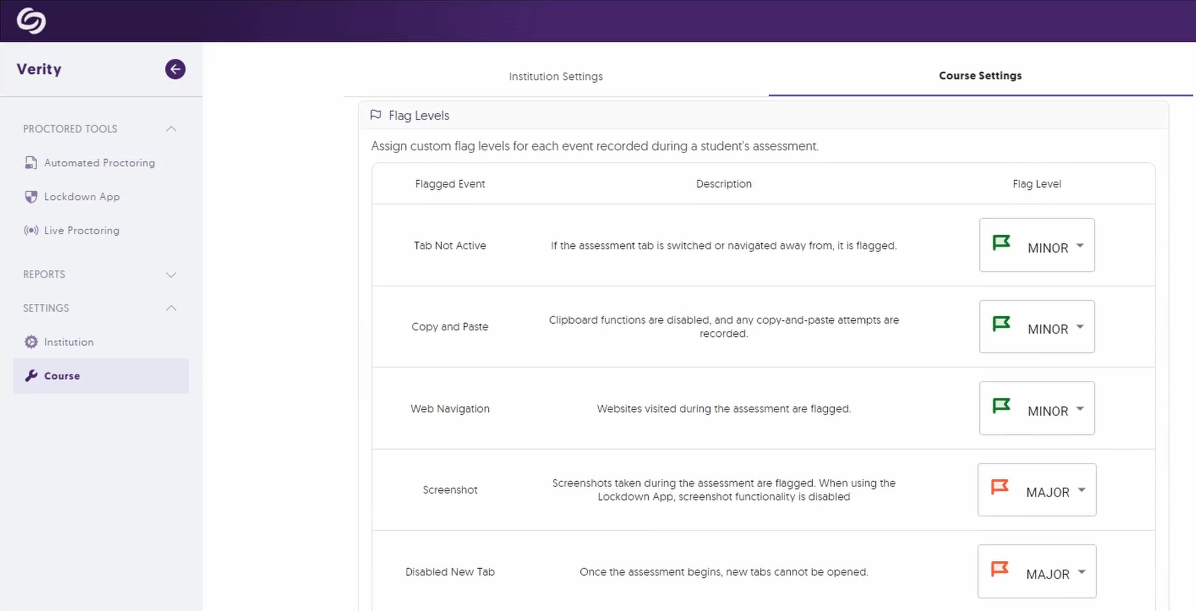Click the Lockdown App shield icon

(31, 196)
